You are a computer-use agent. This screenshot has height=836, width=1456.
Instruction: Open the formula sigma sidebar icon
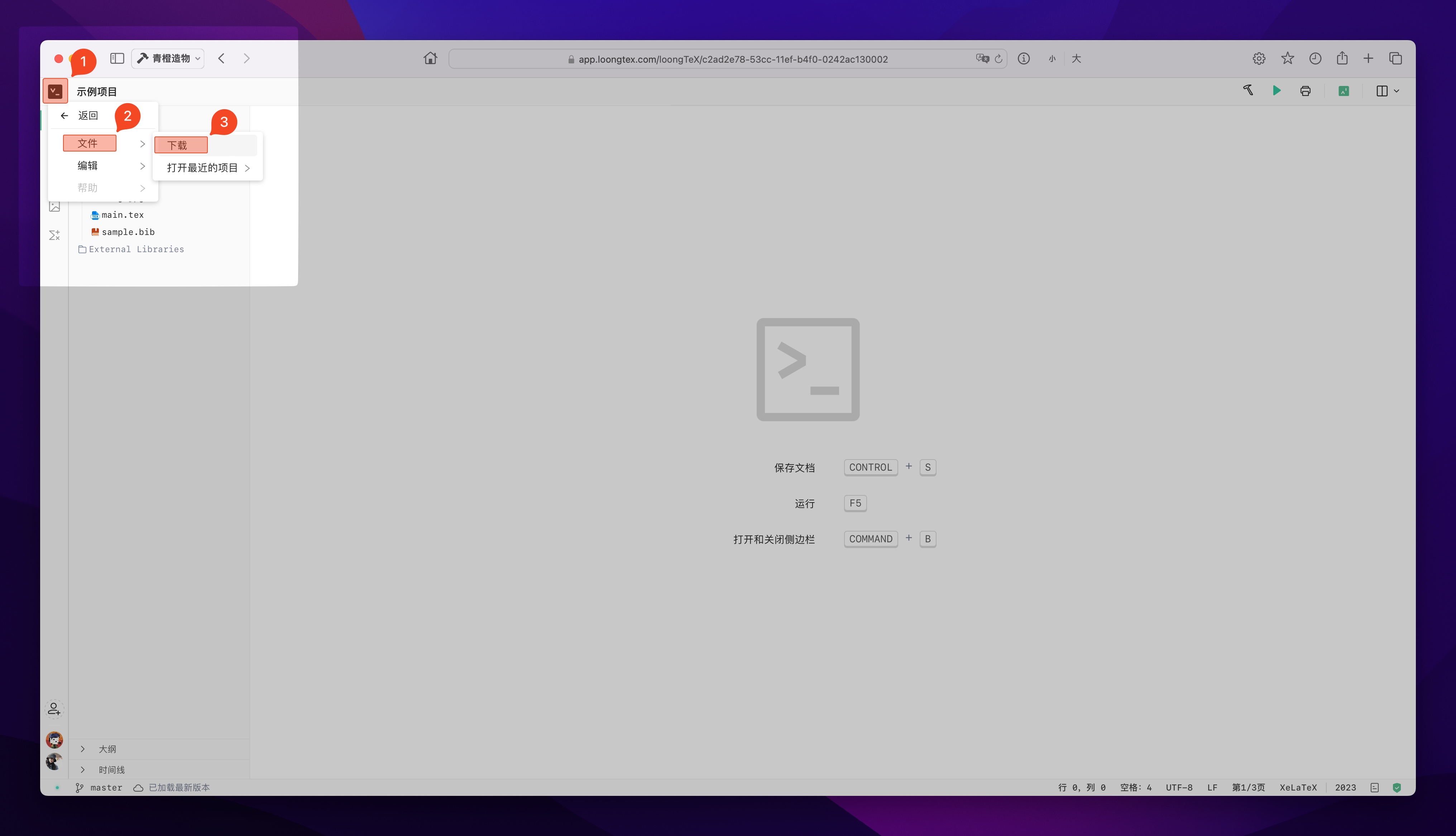(x=54, y=235)
